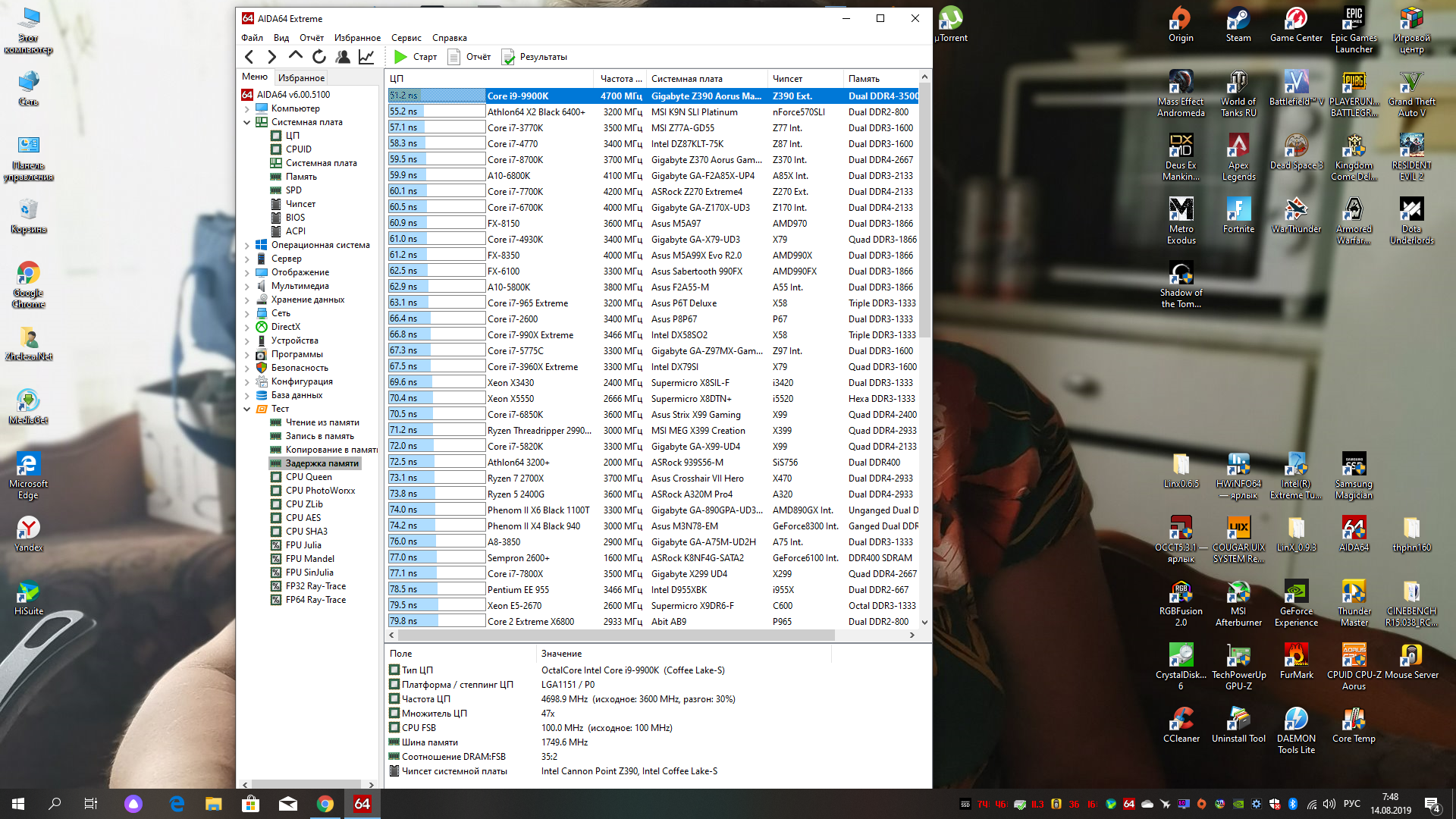This screenshot has height=819, width=1456.
Task: Open the graph chart toolbar icon
Action: point(366,57)
